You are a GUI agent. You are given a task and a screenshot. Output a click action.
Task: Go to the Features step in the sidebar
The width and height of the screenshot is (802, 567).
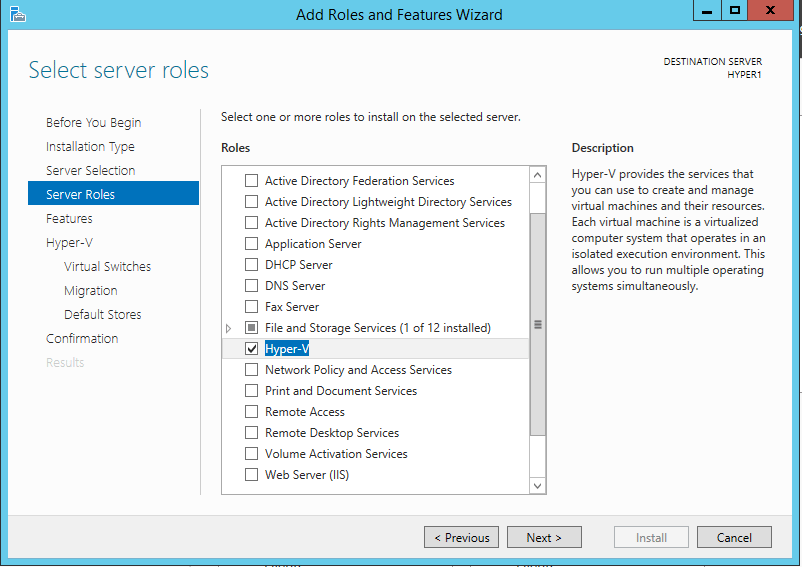[69, 218]
